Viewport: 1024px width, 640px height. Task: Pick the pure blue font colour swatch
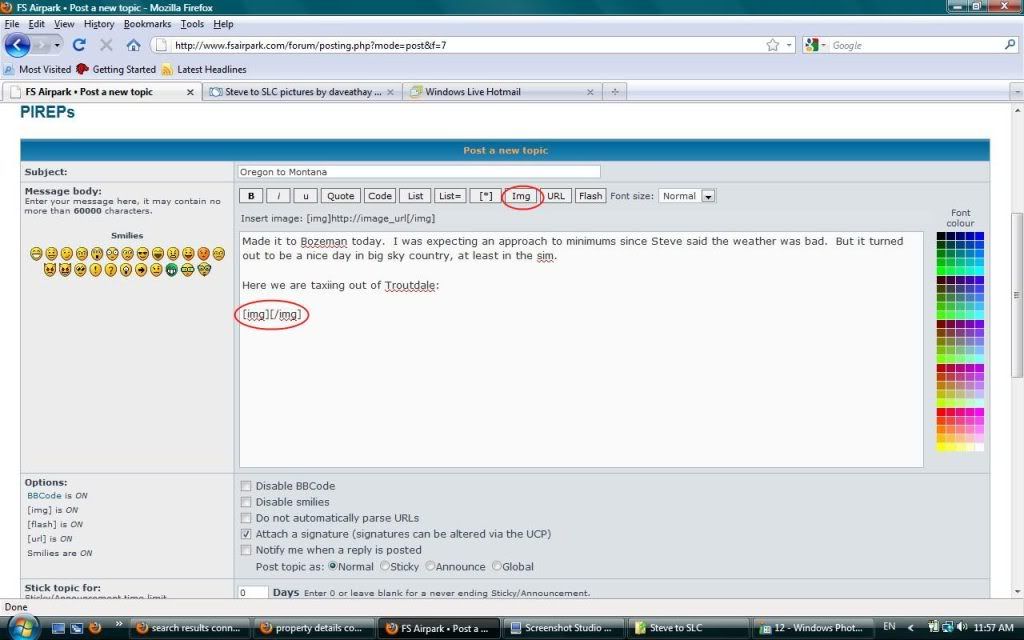pyautogui.click(x=980, y=236)
